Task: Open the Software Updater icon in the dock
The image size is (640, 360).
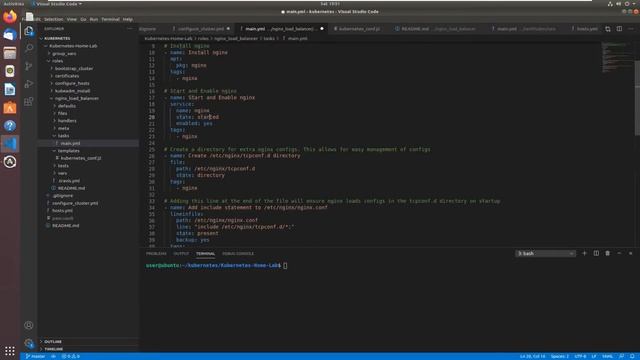Action: pyautogui.click(x=10, y=162)
